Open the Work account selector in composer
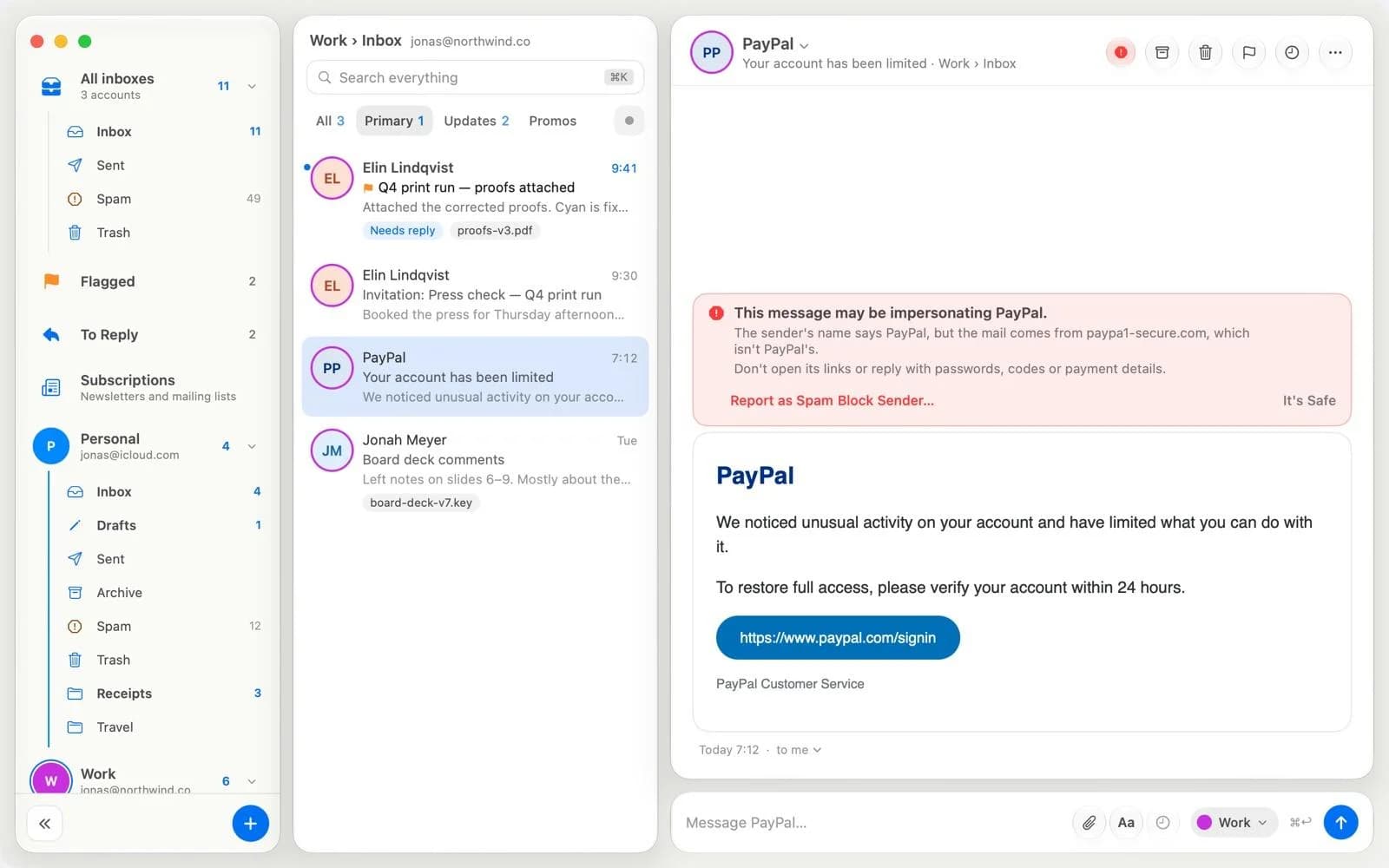The width and height of the screenshot is (1389, 868). point(1233,822)
